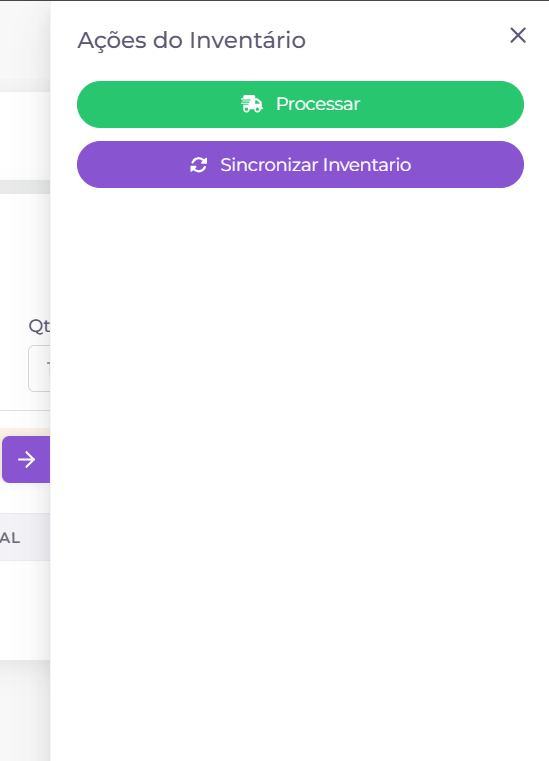
Task: Click the white arrow icon at left edge
Action: [x=26, y=459]
